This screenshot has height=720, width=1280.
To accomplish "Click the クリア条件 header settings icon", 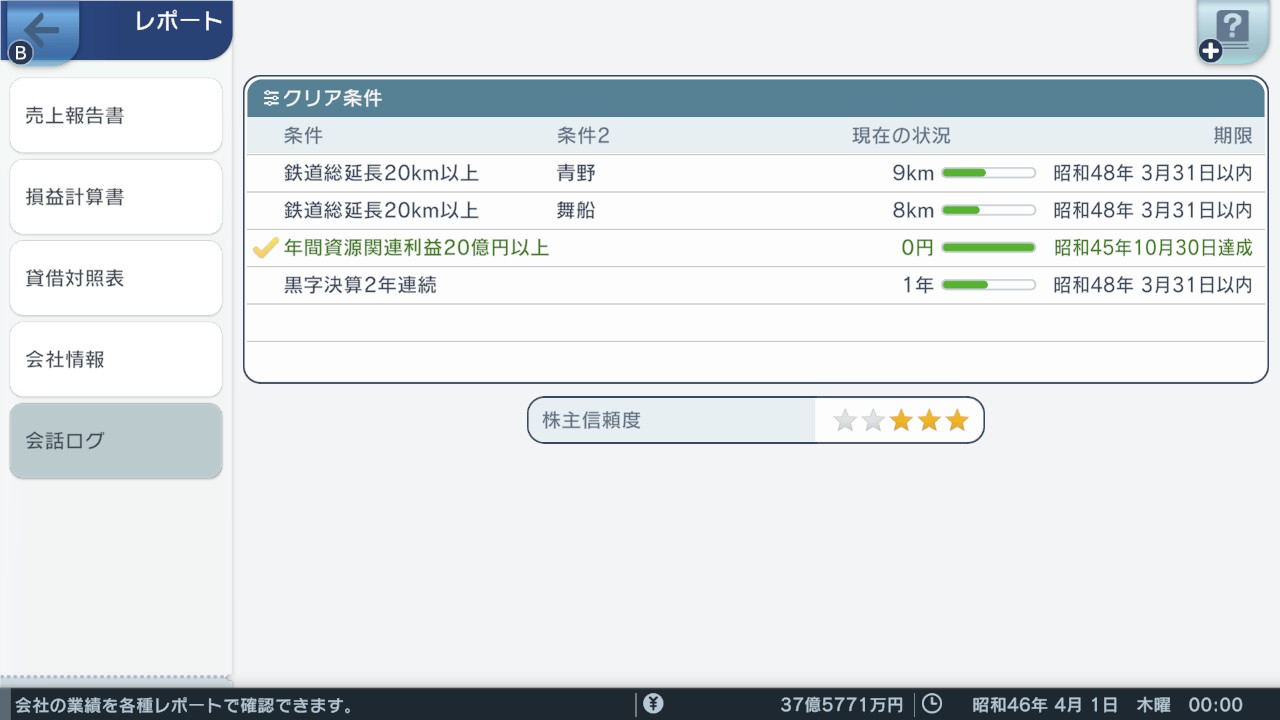I will click(272, 98).
